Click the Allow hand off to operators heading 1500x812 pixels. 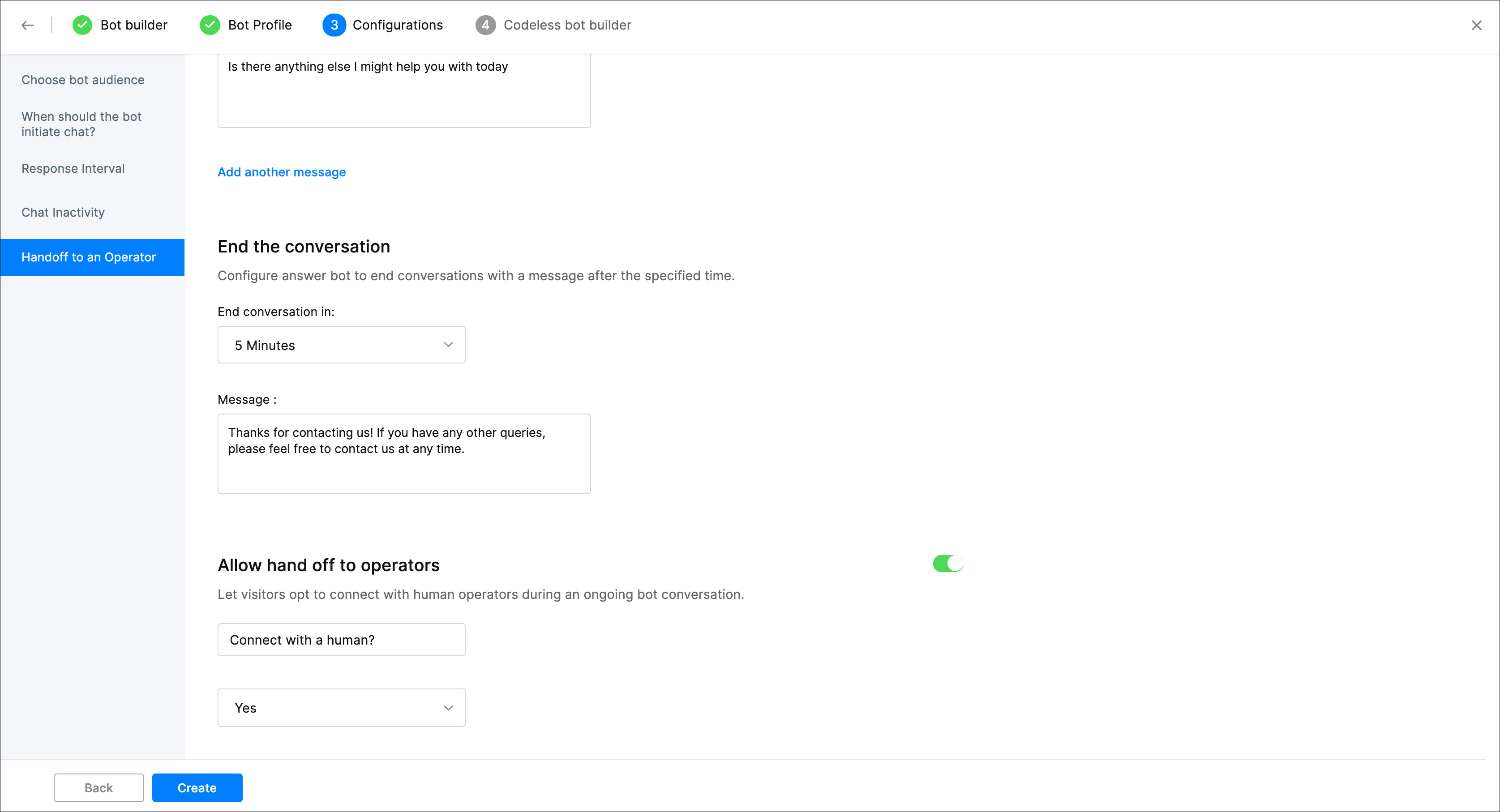[x=328, y=565]
